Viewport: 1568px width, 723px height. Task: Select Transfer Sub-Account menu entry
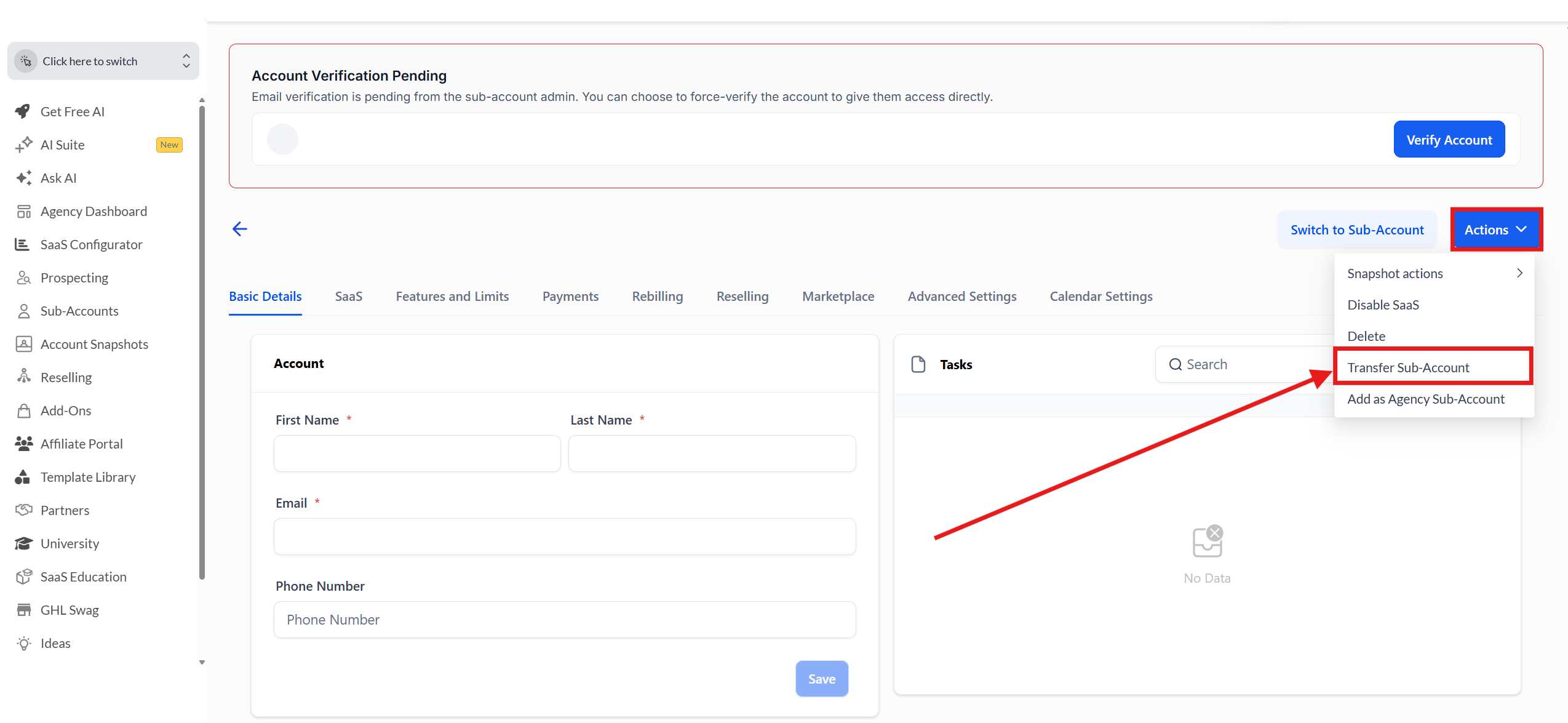point(1433,367)
